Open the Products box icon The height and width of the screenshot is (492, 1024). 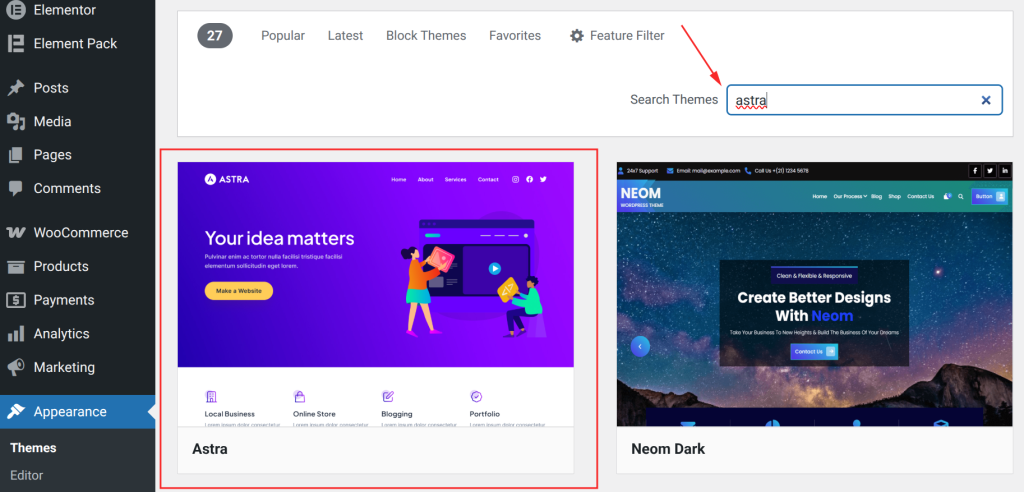(x=16, y=266)
